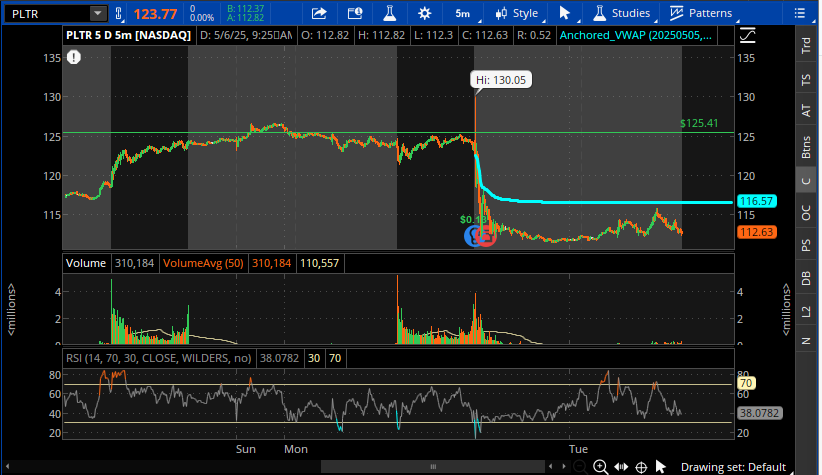Click the RSI (14, 70, 30, CLOSE, WILDERS, no) label
Image resolution: width=822 pixels, height=475 pixels.
[x=158, y=358]
